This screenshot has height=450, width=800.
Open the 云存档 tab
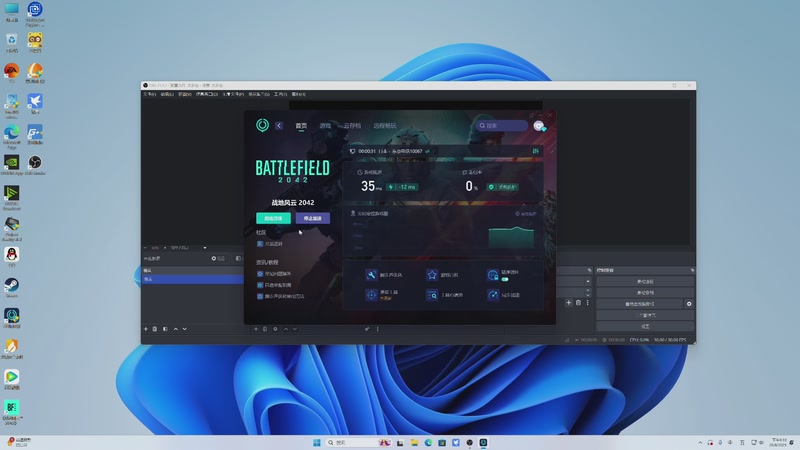point(352,126)
